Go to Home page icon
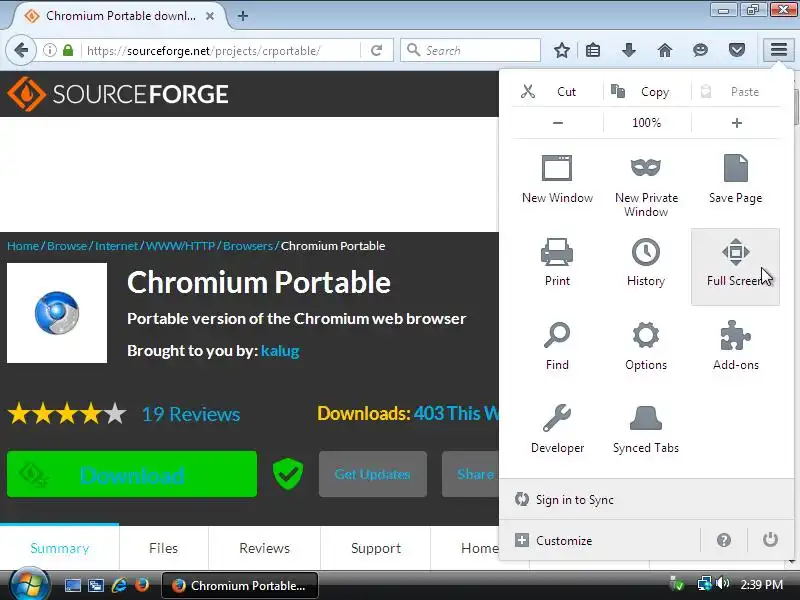 [x=664, y=50]
